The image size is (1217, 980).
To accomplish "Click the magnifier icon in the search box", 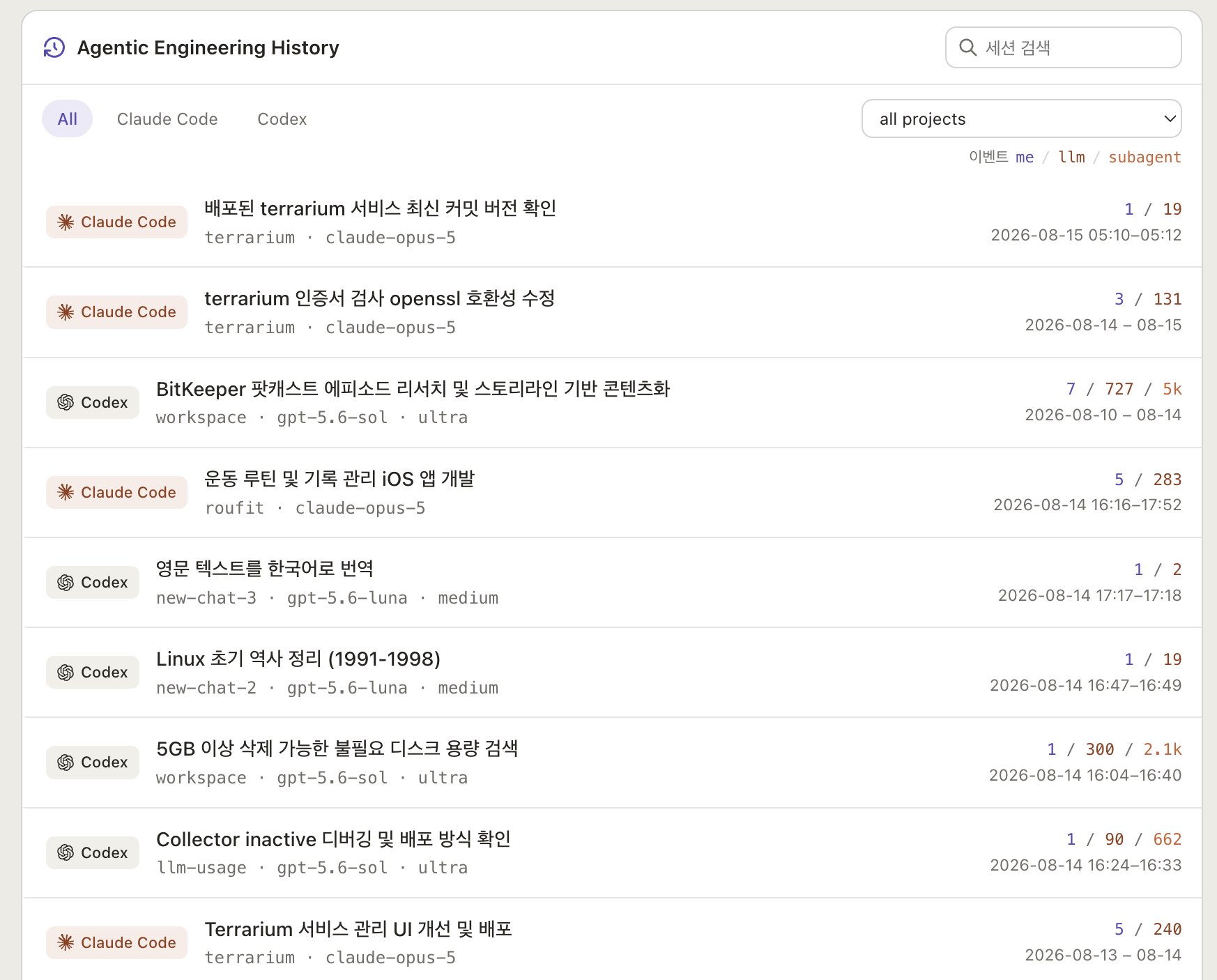I will (x=967, y=47).
